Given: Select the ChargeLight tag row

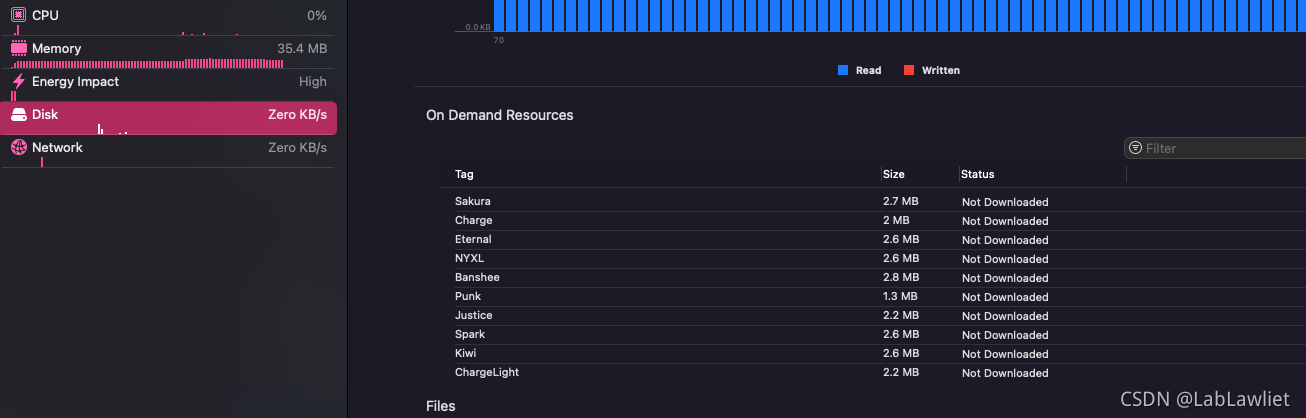Looking at the screenshot, I should (872, 372).
